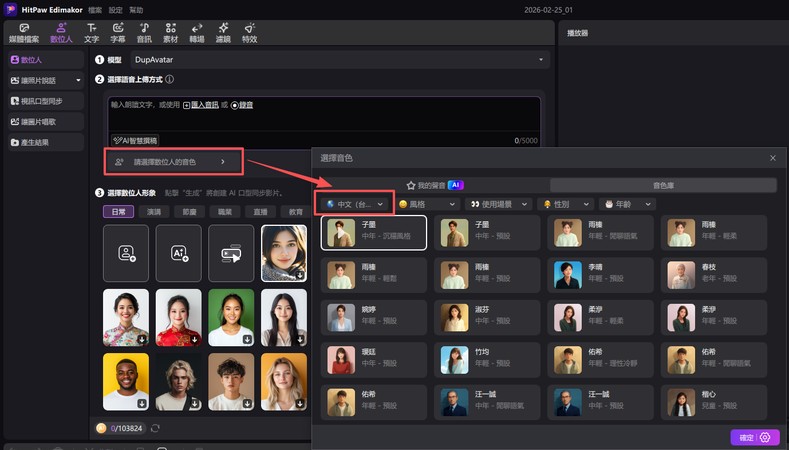Select the 李晴 voice card
789x450 pixels.
coord(602,274)
